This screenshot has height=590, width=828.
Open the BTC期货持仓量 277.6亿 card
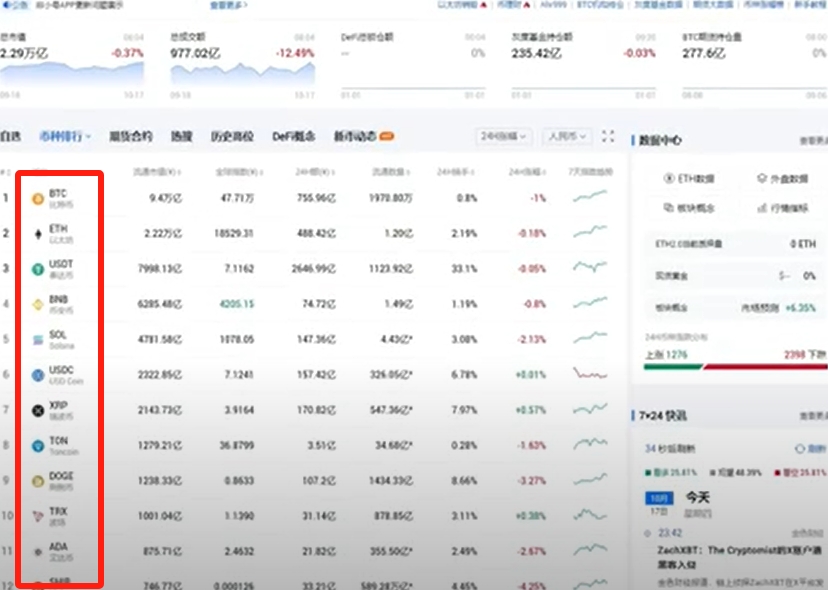coord(755,65)
